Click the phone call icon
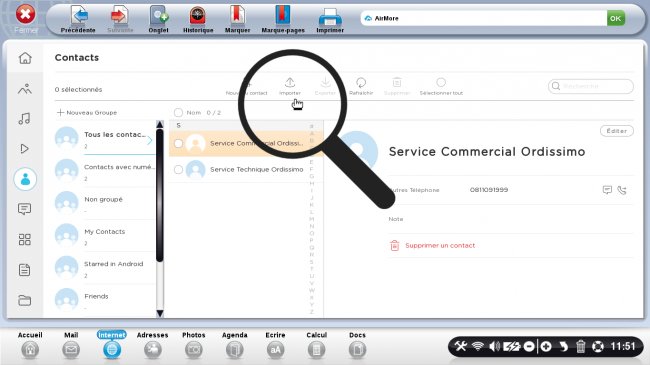Screen dimensions: 650x365 [622, 190]
